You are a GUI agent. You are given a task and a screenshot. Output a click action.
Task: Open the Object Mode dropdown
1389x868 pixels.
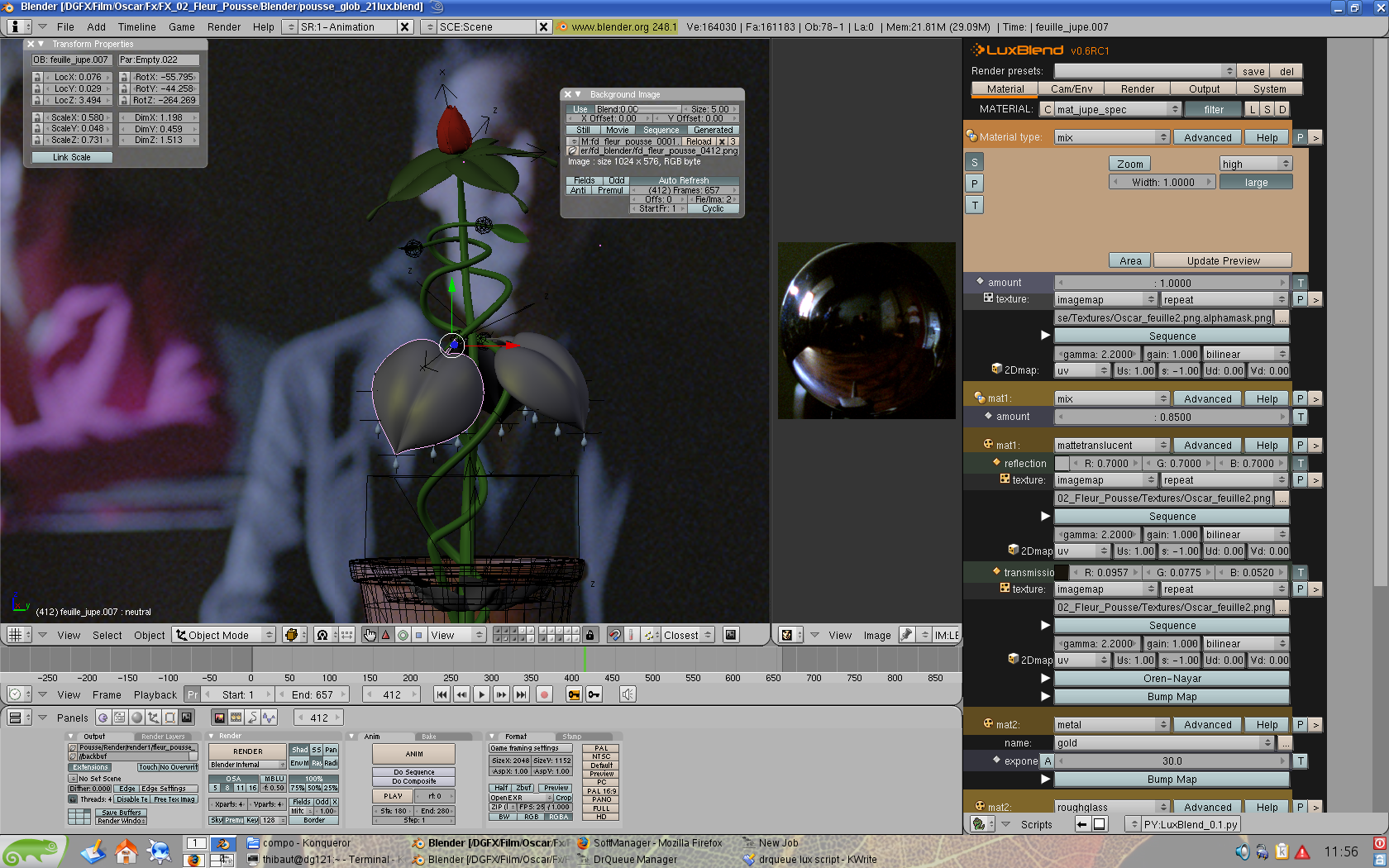click(x=224, y=635)
